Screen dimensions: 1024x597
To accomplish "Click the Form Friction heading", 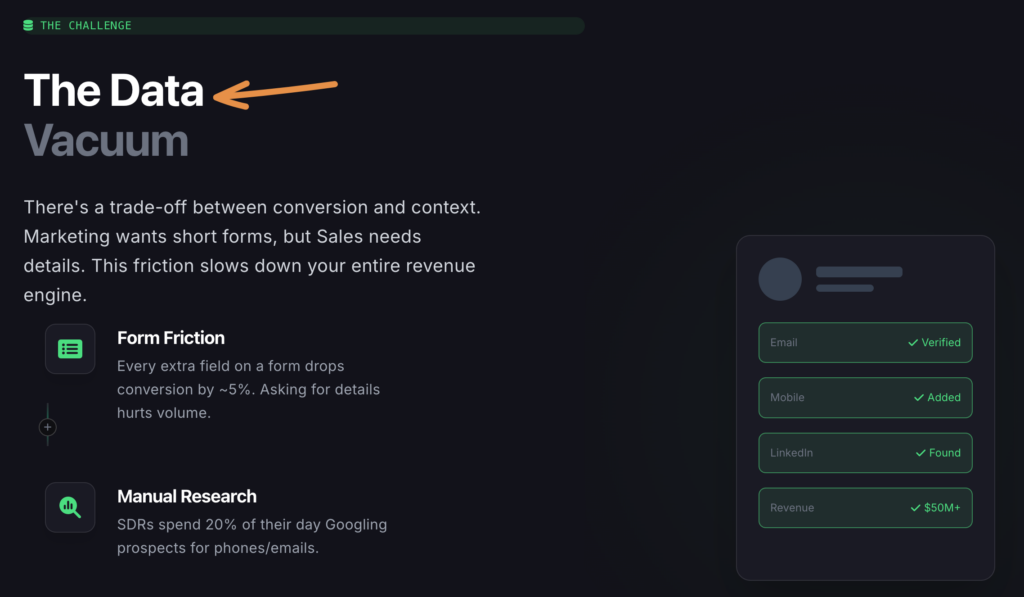I will coord(171,338).
